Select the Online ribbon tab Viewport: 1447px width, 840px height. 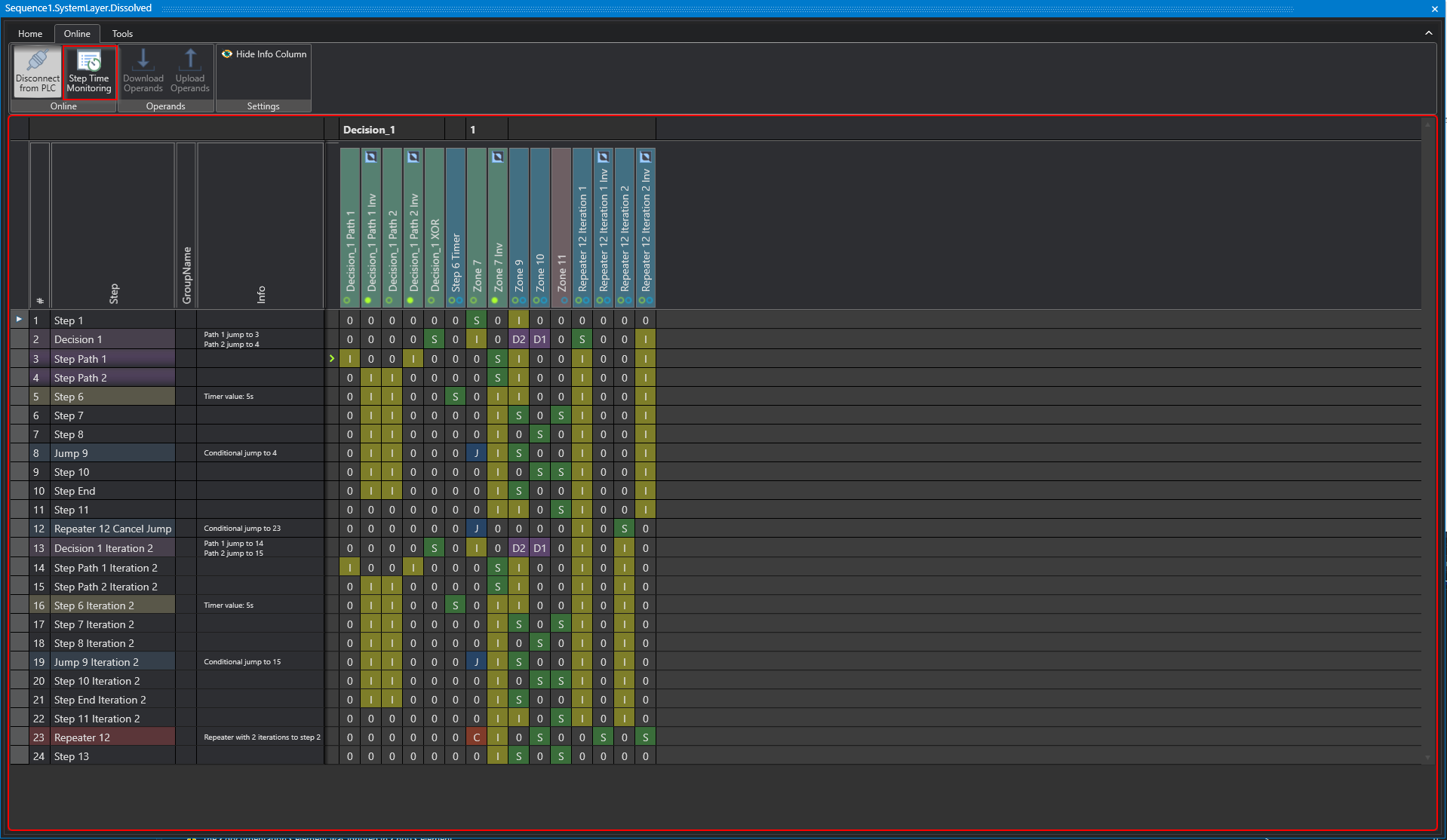[x=77, y=34]
